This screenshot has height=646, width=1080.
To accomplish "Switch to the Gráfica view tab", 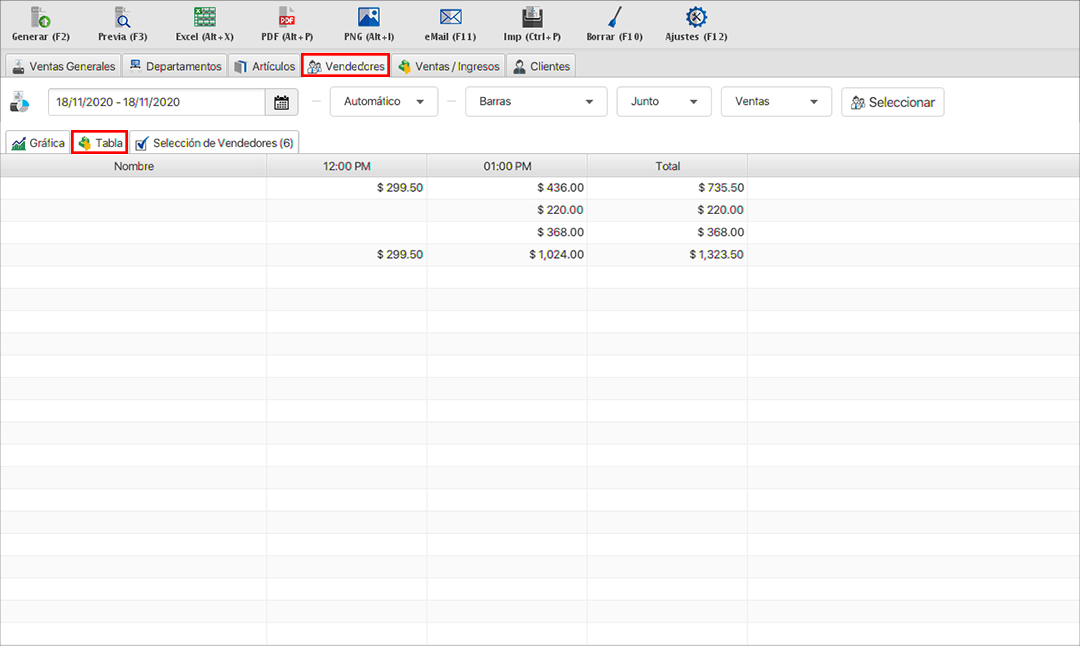I will [x=38, y=143].
